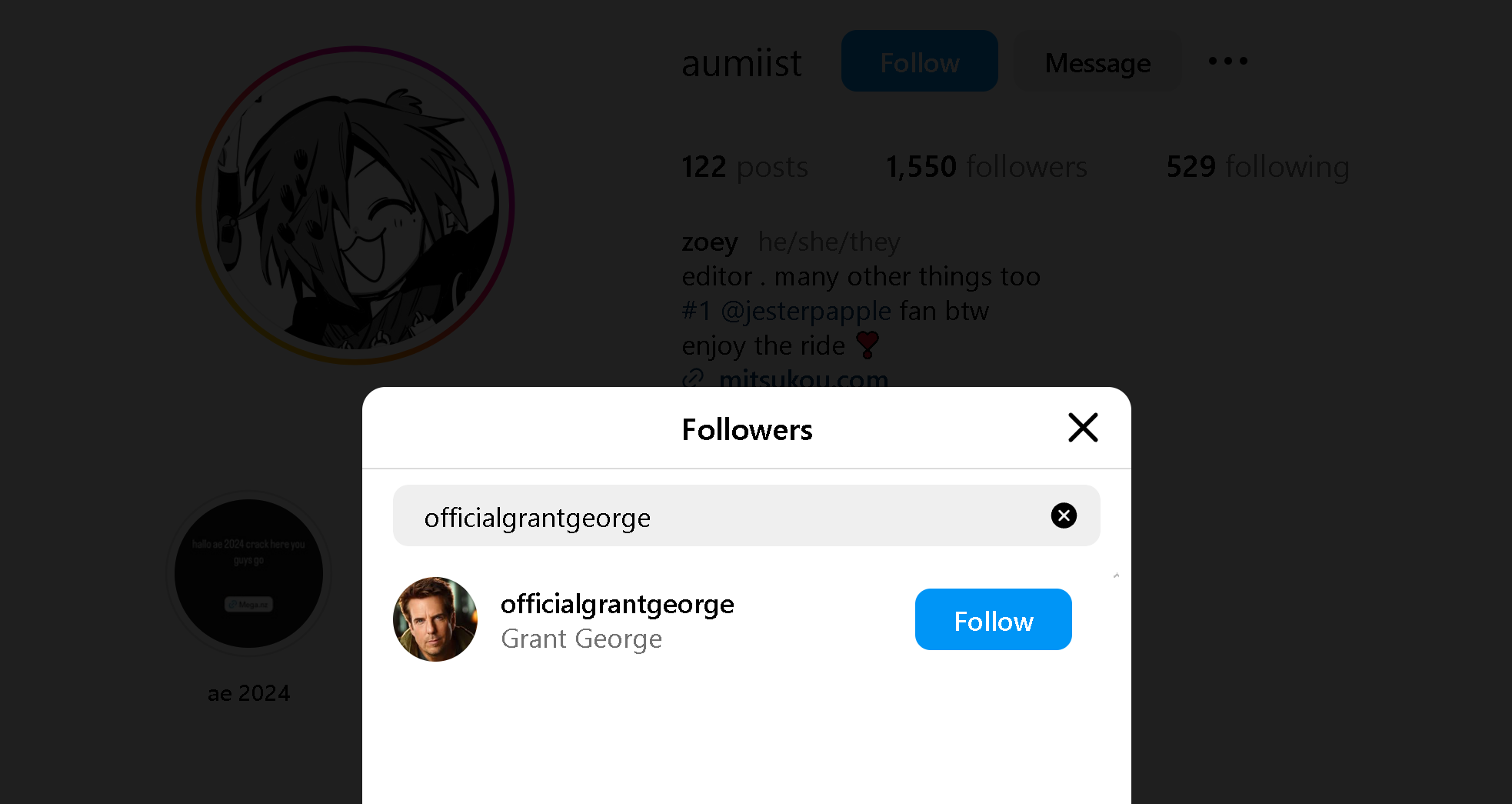1512x804 pixels.
Task: Focus the followers search input field
Action: pos(731,515)
